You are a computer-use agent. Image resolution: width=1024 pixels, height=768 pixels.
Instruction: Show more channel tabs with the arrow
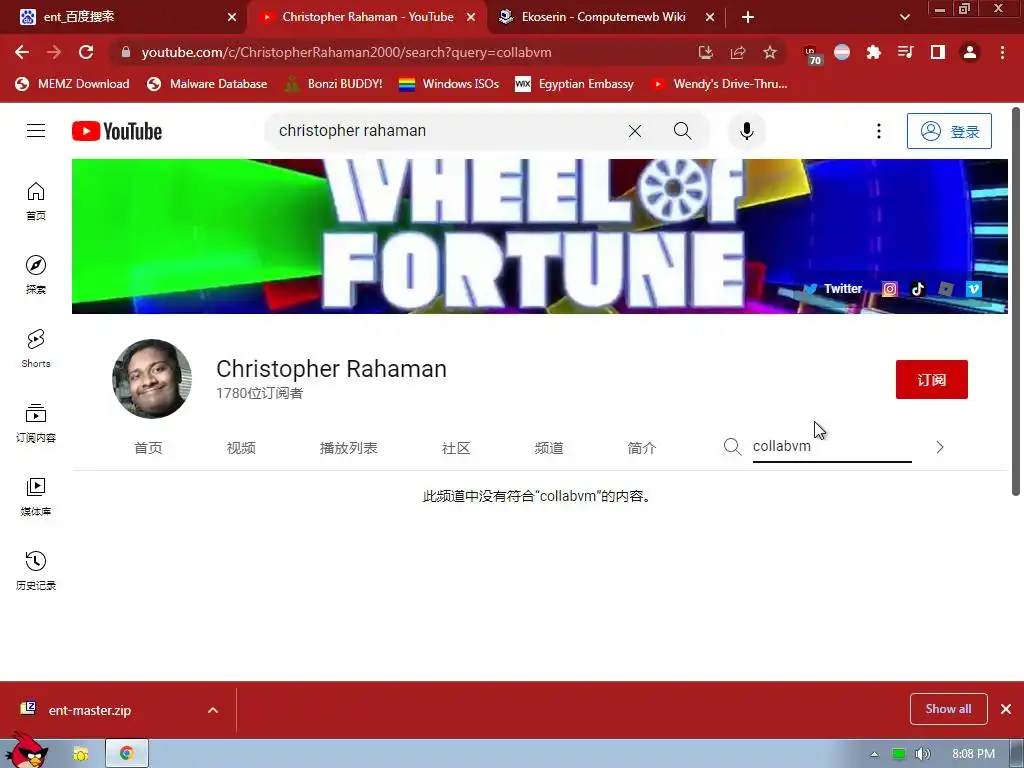[940, 447]
